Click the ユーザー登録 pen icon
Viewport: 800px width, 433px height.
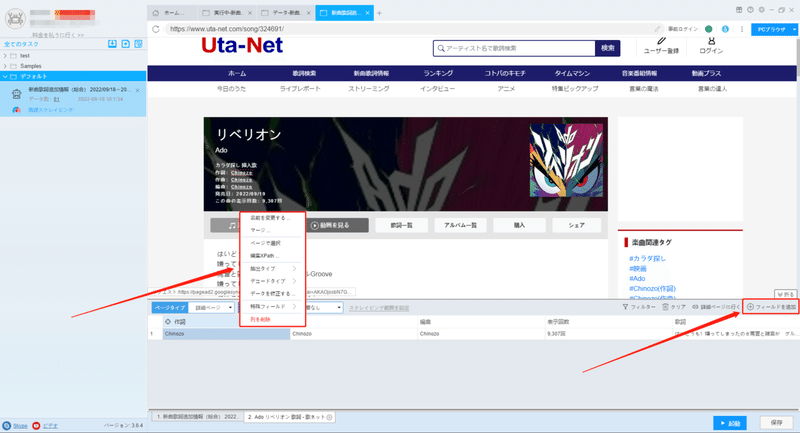(661, 41)
